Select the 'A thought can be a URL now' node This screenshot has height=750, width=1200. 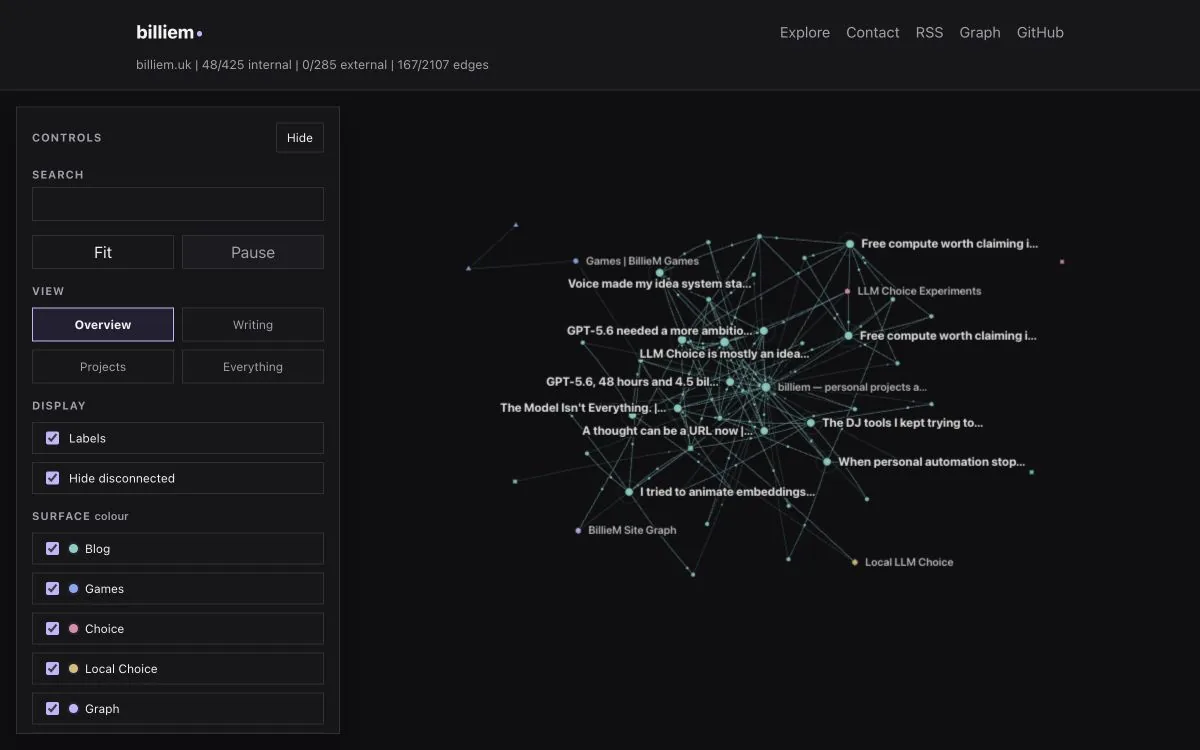(763, 431)
